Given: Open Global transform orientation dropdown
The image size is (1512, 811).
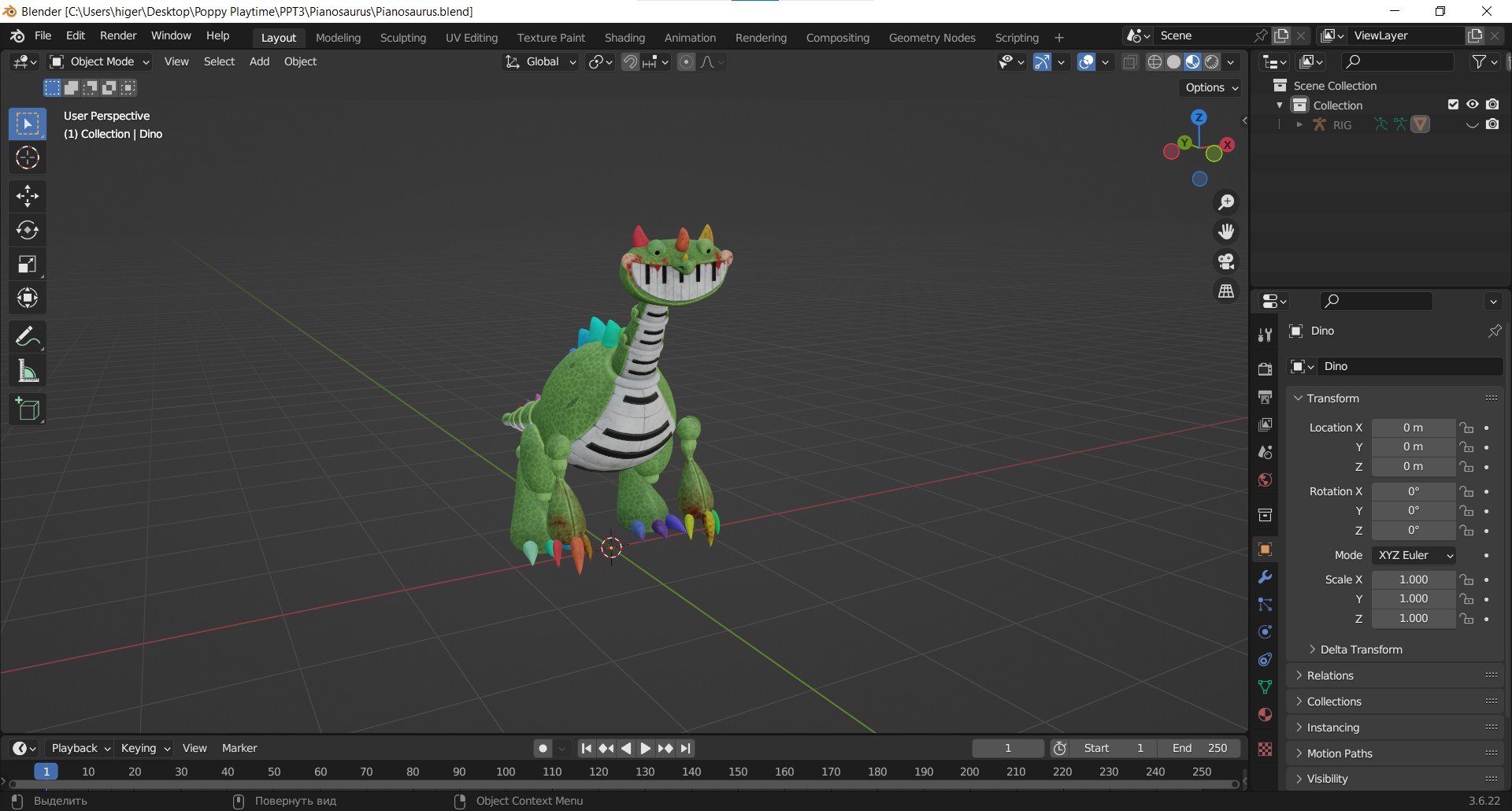Looking at the screenshot, I should click(x=541, y=61).
